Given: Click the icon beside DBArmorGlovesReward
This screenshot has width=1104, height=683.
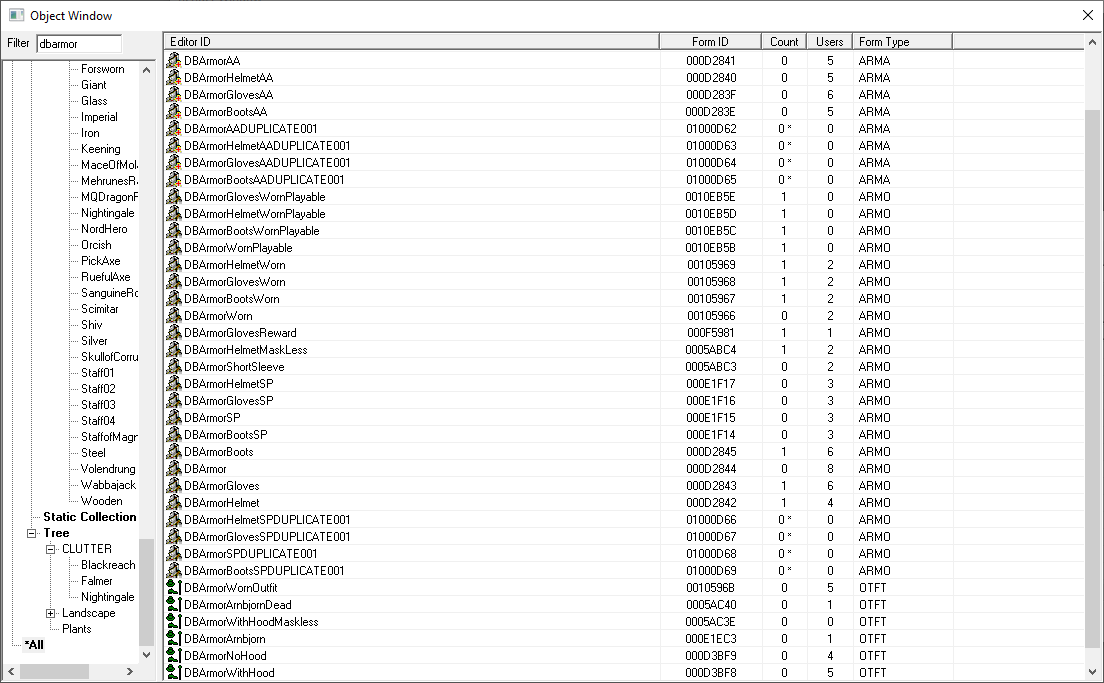Looking at the screenshot, I should [173, 333].
